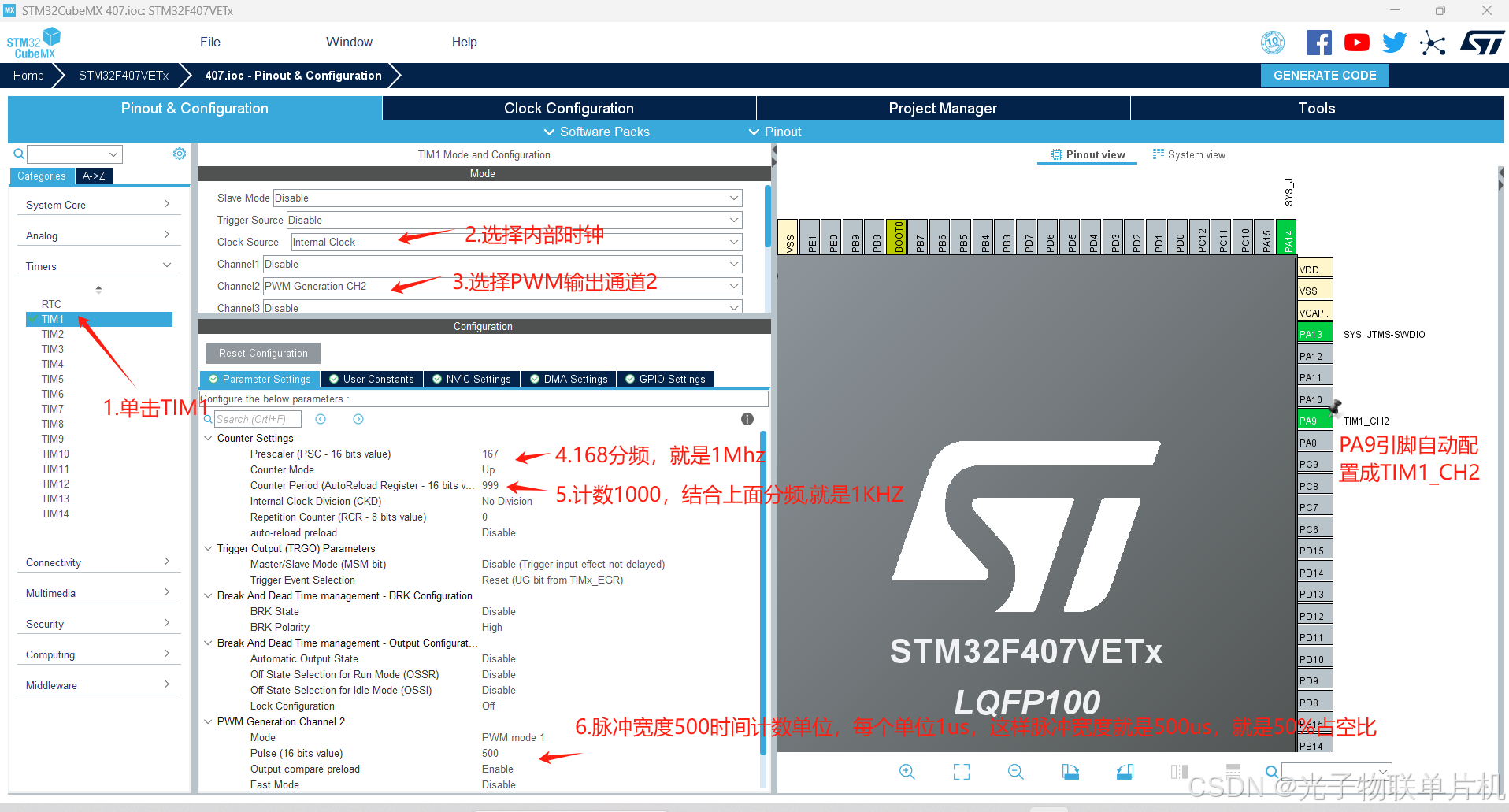Switch to the Tools tab
Viewport: 1509px width, 812px height.
(x=1317, y=108)
